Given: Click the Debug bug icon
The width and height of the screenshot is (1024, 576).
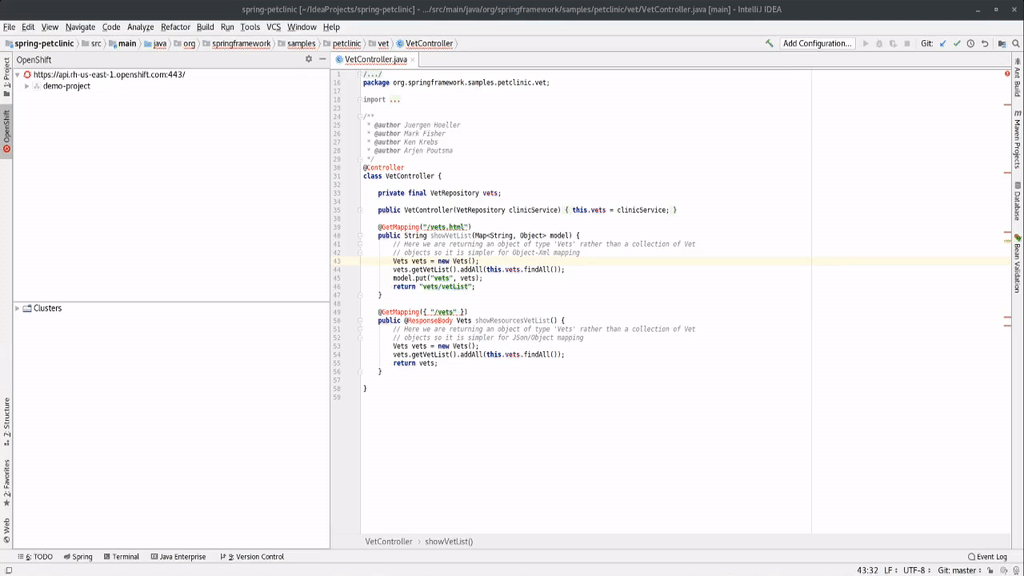Looking at the screenshot, I should (x=879, y=43).
